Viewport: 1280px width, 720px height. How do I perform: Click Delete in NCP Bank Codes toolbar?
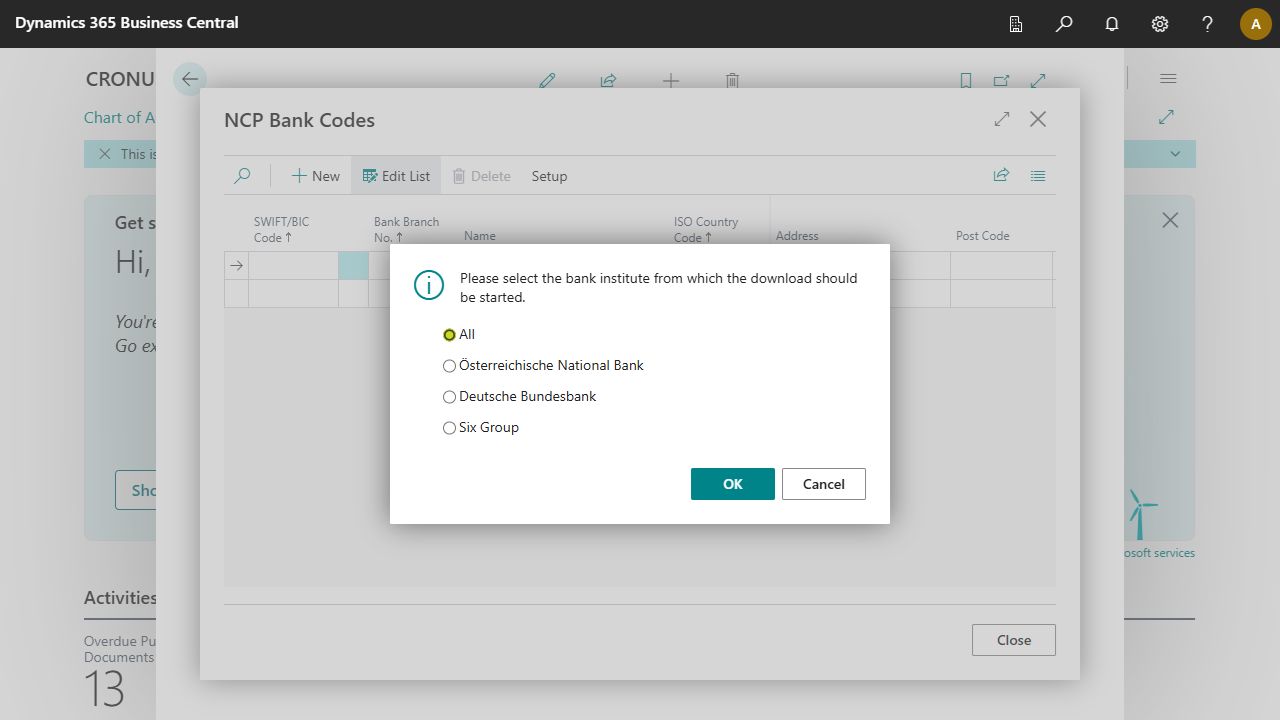pyautogui.click(x=481, y=176)
